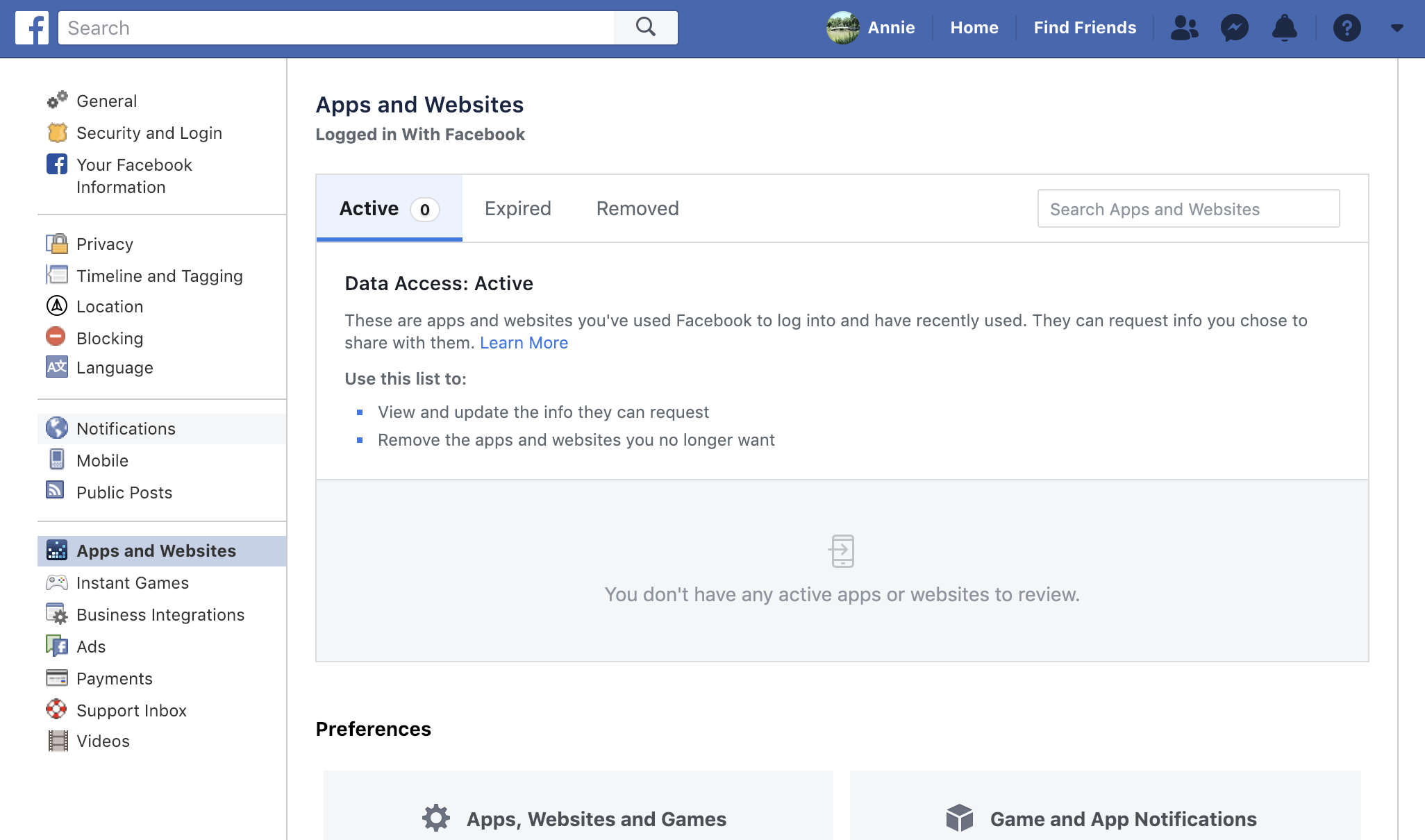This screenshot has height=840, width=1425.
Task: Go to Home in top bar
Action: (974, 28)
